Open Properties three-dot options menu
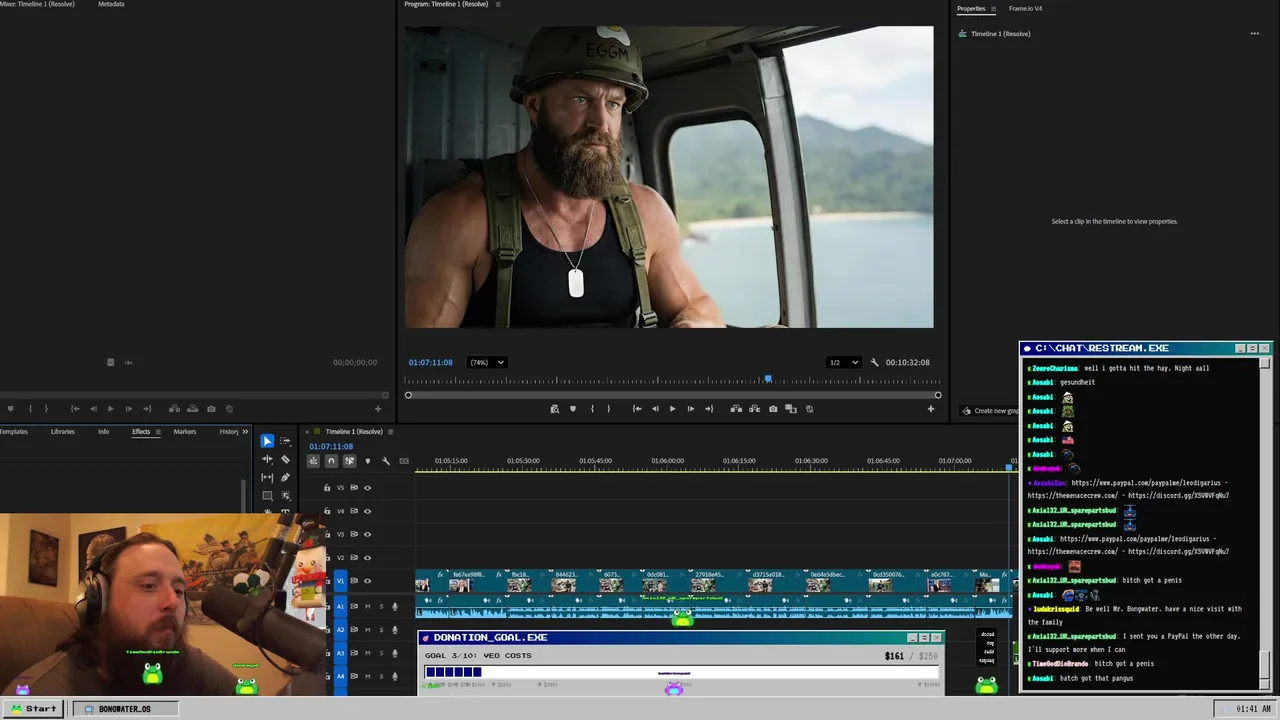 1254,33
